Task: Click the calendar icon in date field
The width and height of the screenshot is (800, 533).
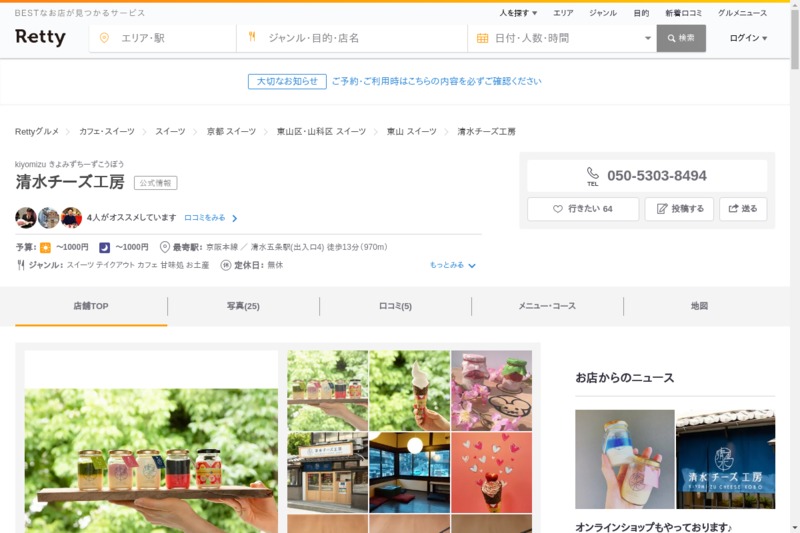Action: (483, 38)
